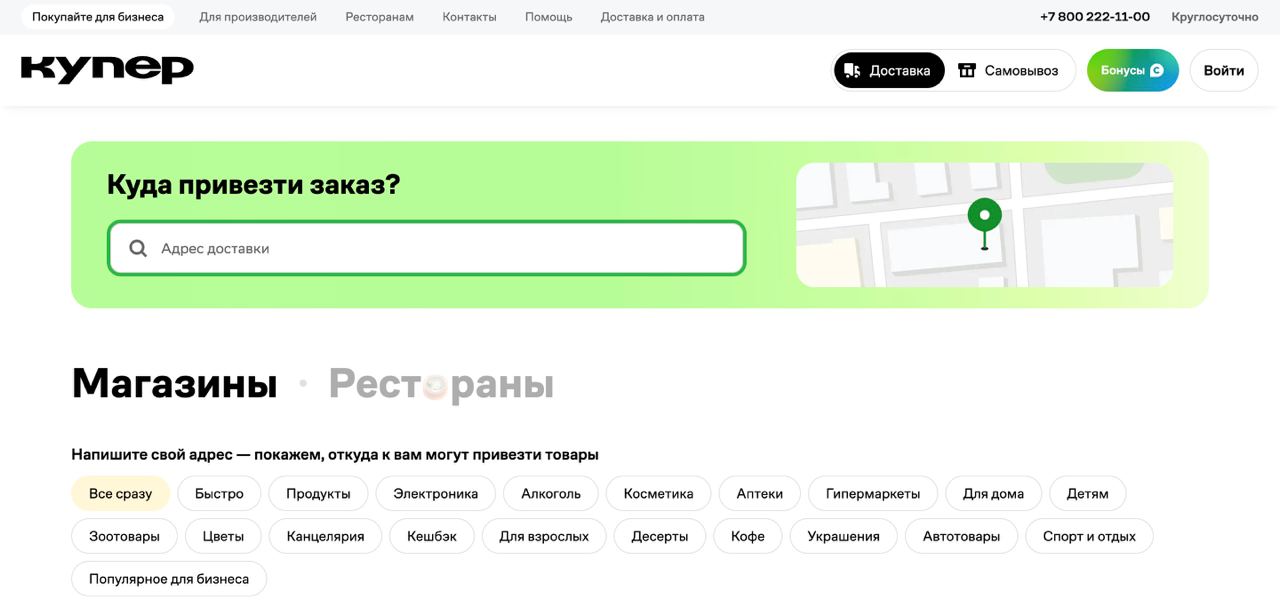Open Контакты link
This screenshot has width=1280, height=608.
[470, 17]
